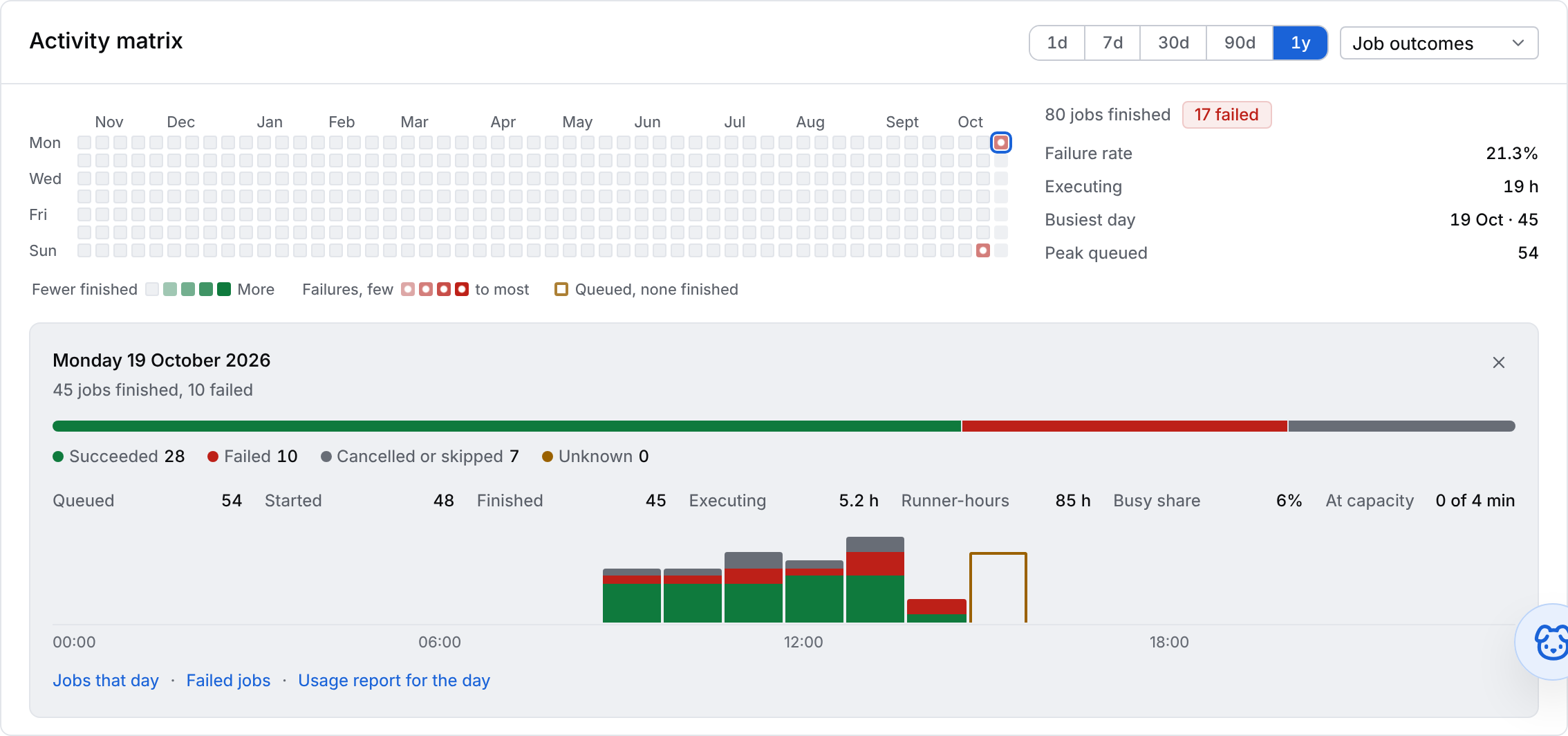The height and width of the screenshot is (736, 1568).
Task: Click the darkest green legend swatch
Action: click(x=224, y=289)
